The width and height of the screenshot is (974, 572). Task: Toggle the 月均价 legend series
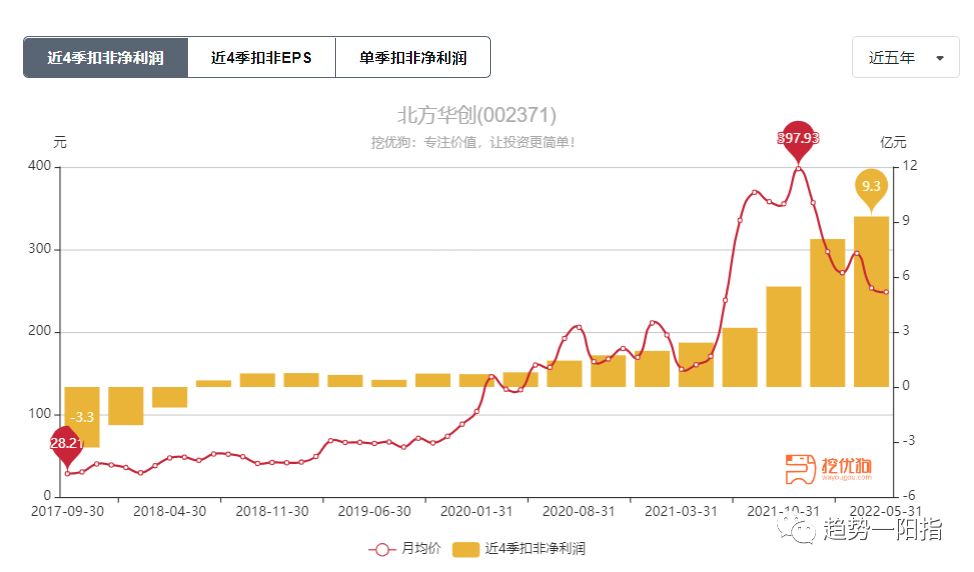(404, 549)
